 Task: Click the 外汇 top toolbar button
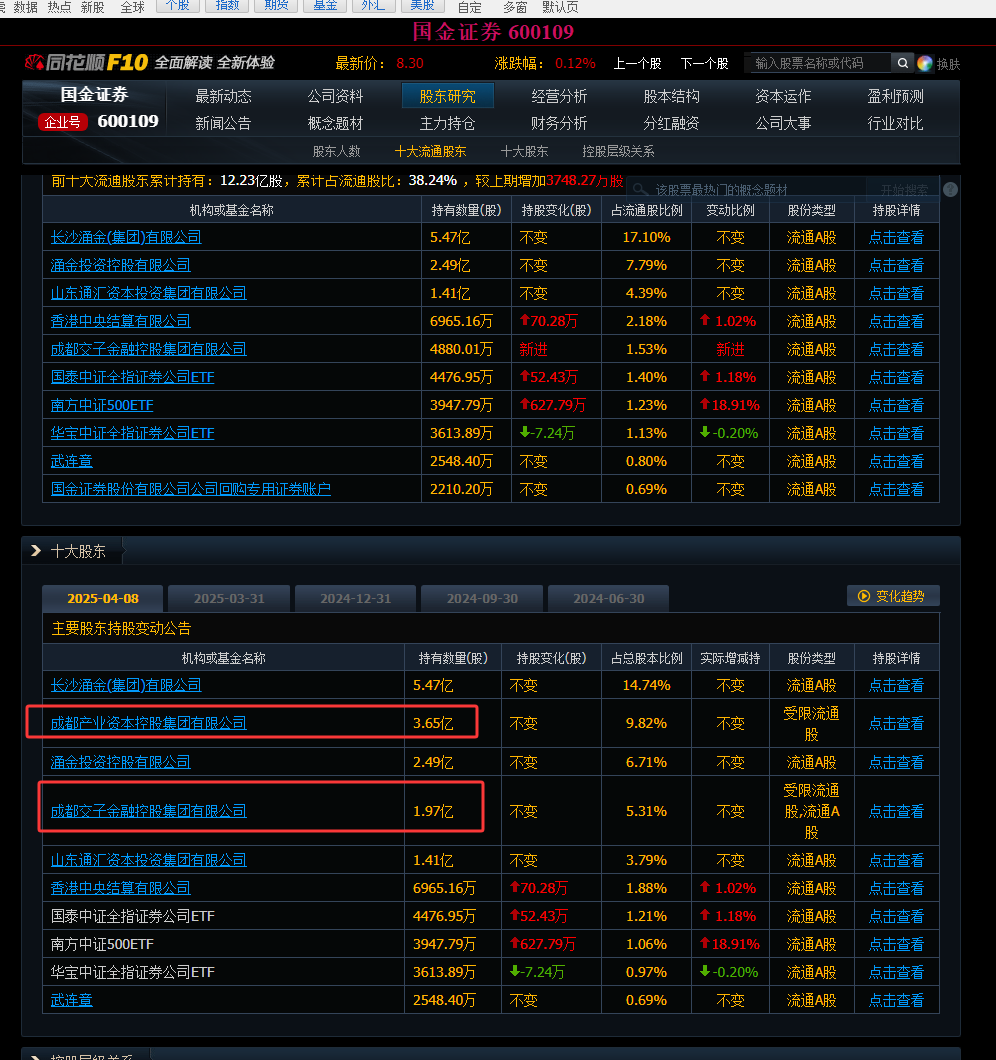click(374, 5)
